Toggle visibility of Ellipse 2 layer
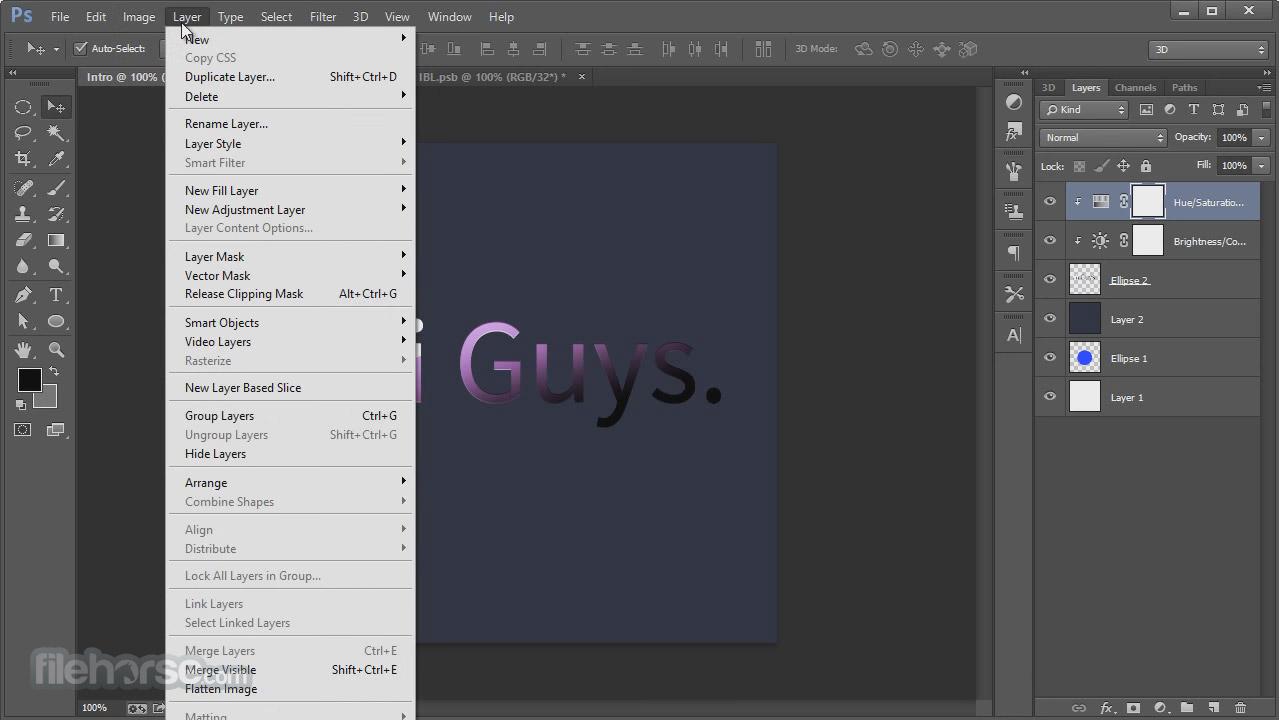1279x720 pixels. pyautogui.click(x=1050, y=280)
